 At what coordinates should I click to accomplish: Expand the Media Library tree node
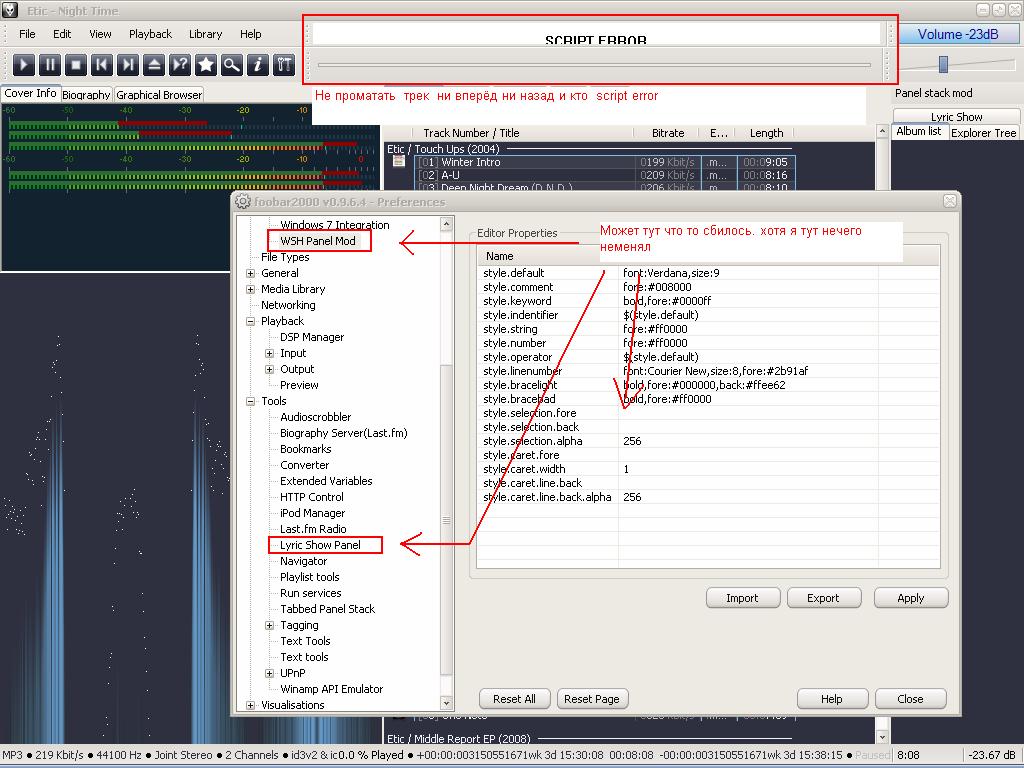[x=251, y=289]
